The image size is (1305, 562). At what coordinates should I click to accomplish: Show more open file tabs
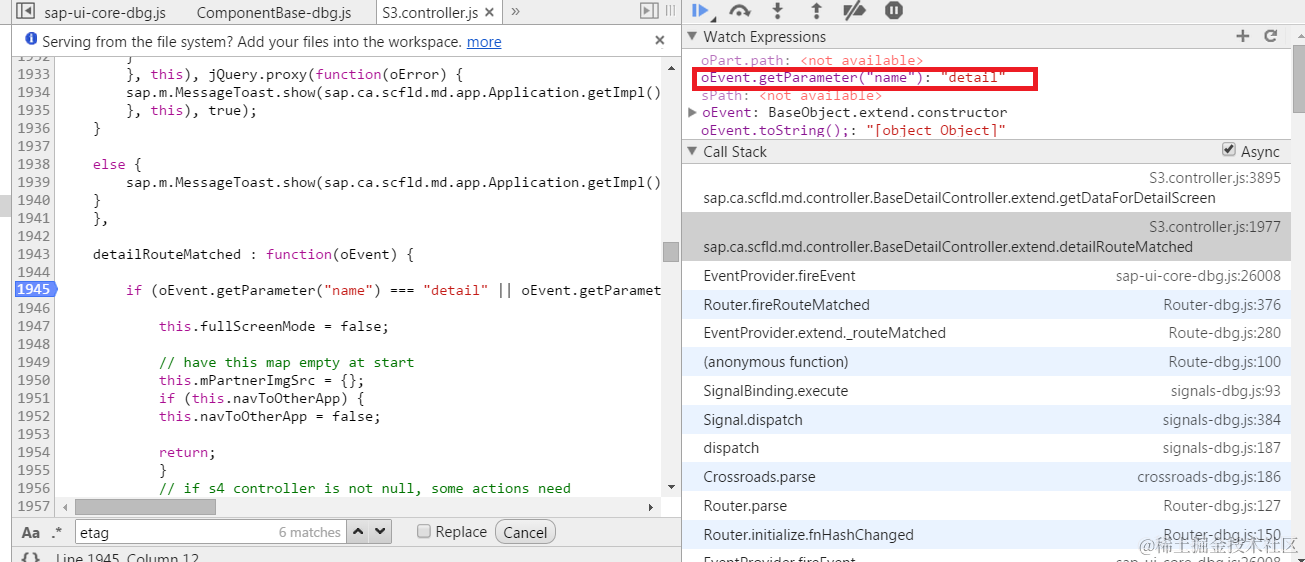click(x=515, y=12)
